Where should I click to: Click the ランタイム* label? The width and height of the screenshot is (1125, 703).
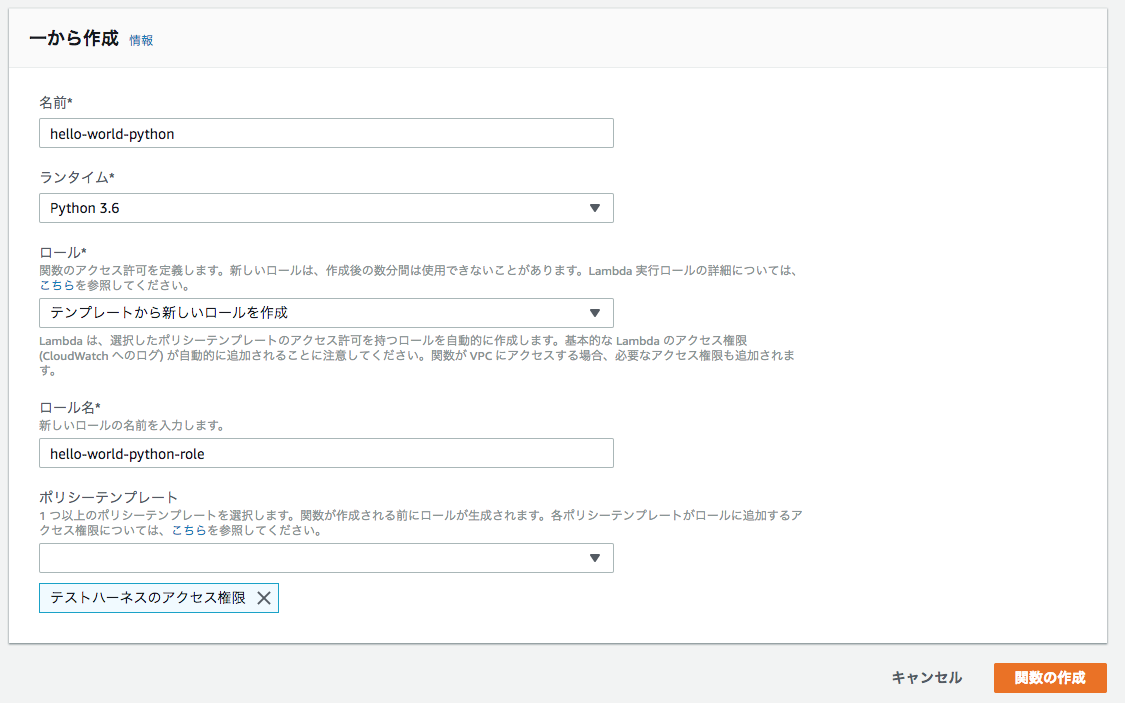77,177
